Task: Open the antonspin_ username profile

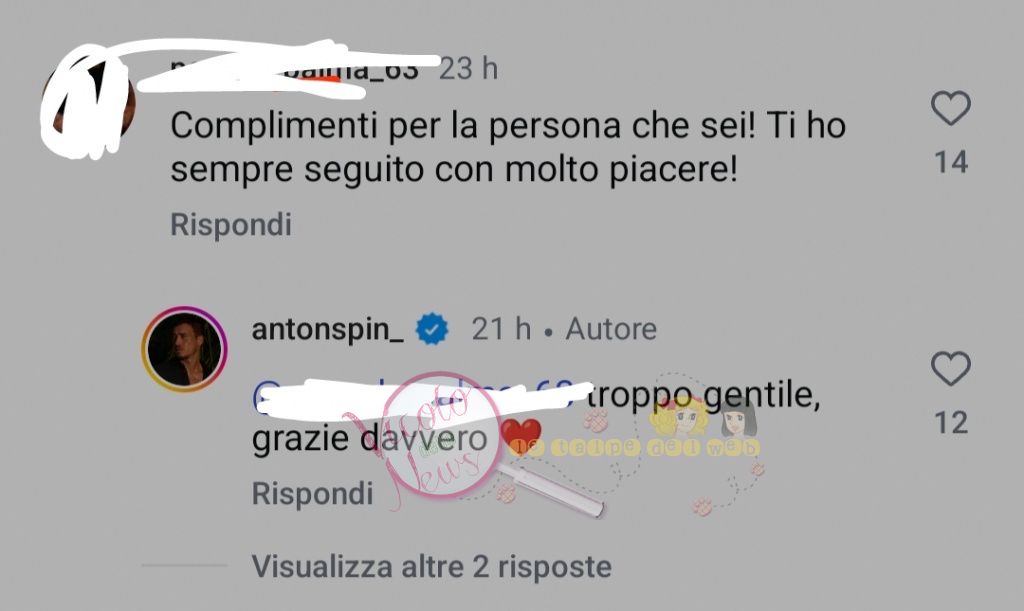Action: pyautogui.click(x=328, y=329)
